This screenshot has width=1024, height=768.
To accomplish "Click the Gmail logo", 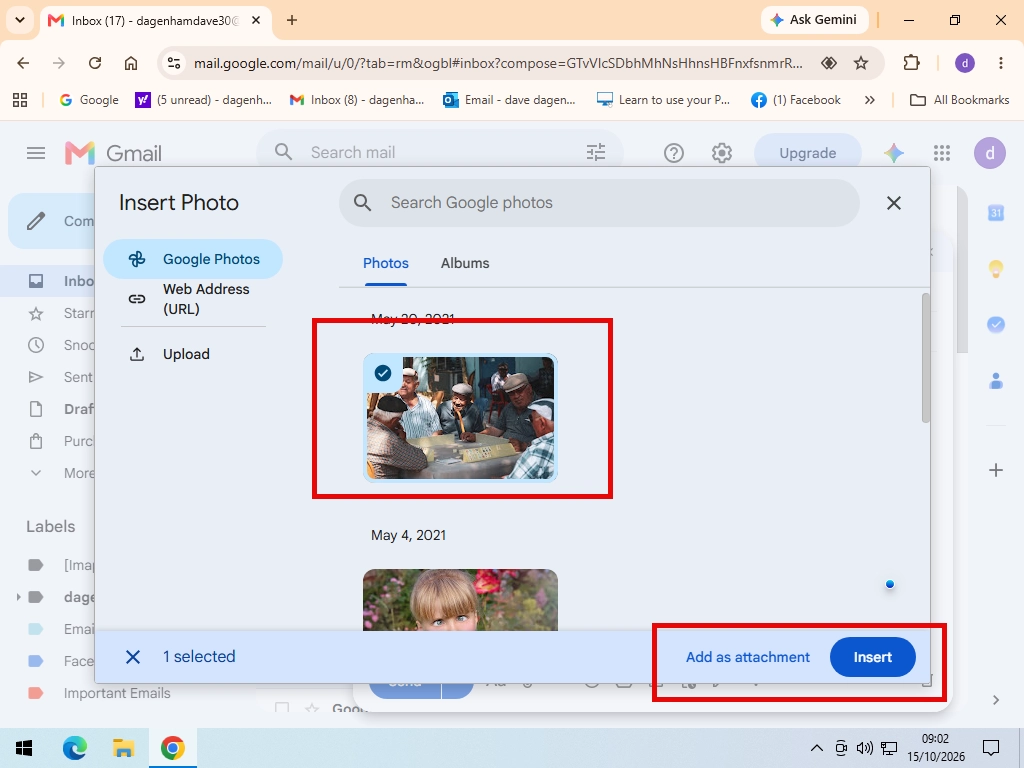I will click(x=114, y=153).
